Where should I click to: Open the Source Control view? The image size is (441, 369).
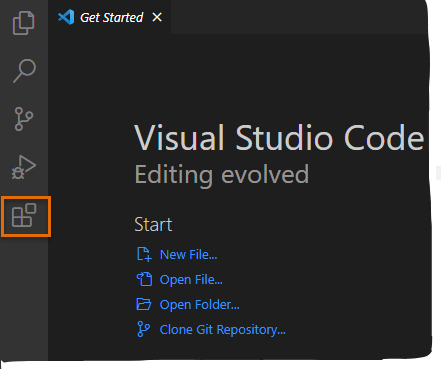click(24, 119)
